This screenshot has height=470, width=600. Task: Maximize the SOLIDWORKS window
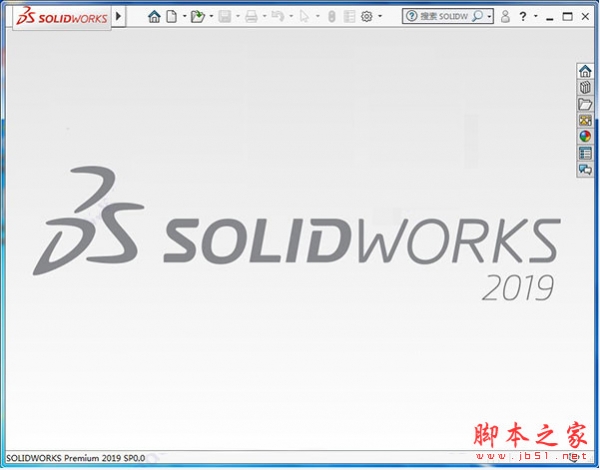coord(568,16)
